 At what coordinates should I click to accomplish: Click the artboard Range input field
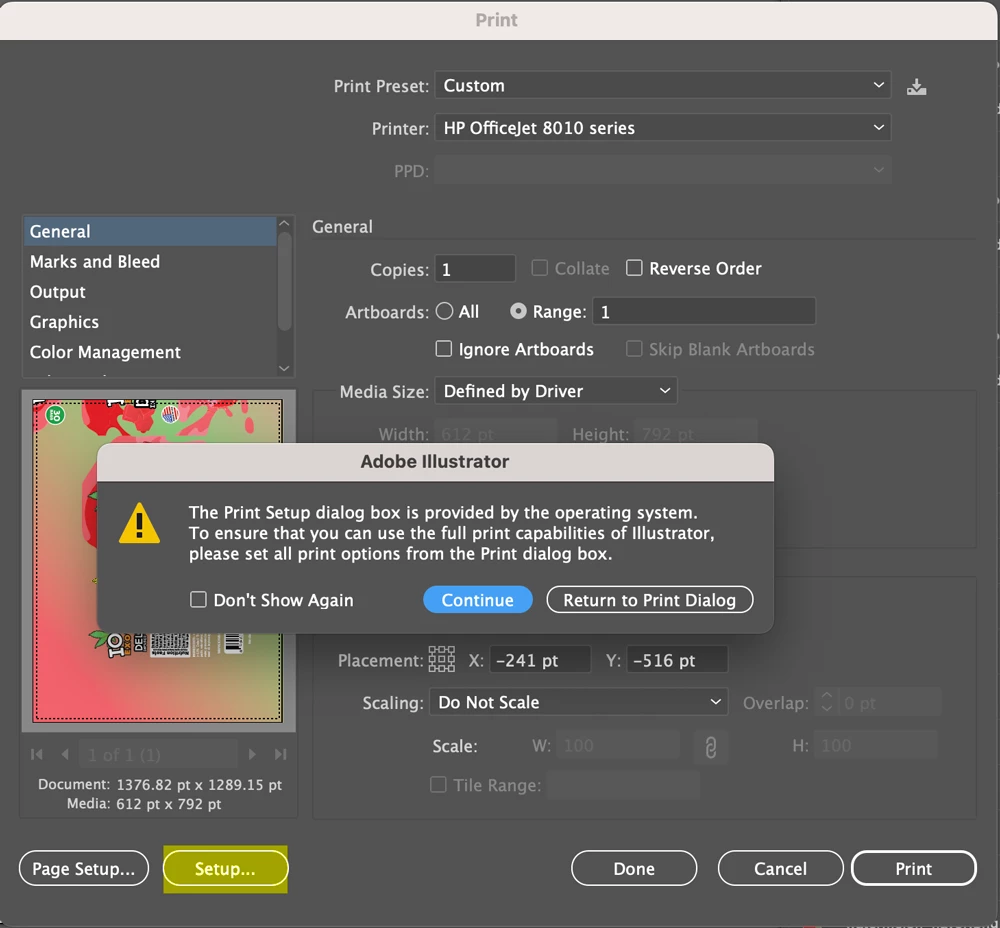tap(704, 311)
